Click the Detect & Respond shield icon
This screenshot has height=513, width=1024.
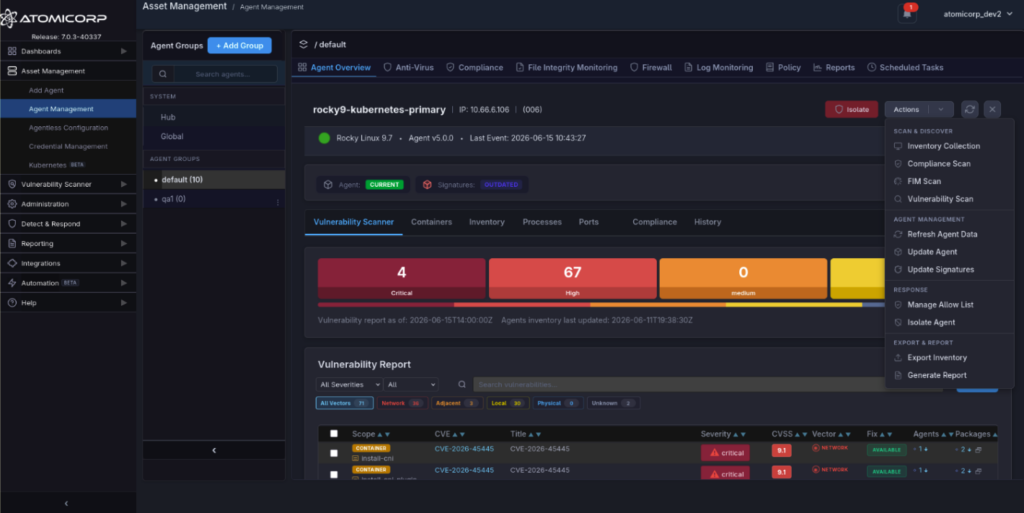point(12,224)
